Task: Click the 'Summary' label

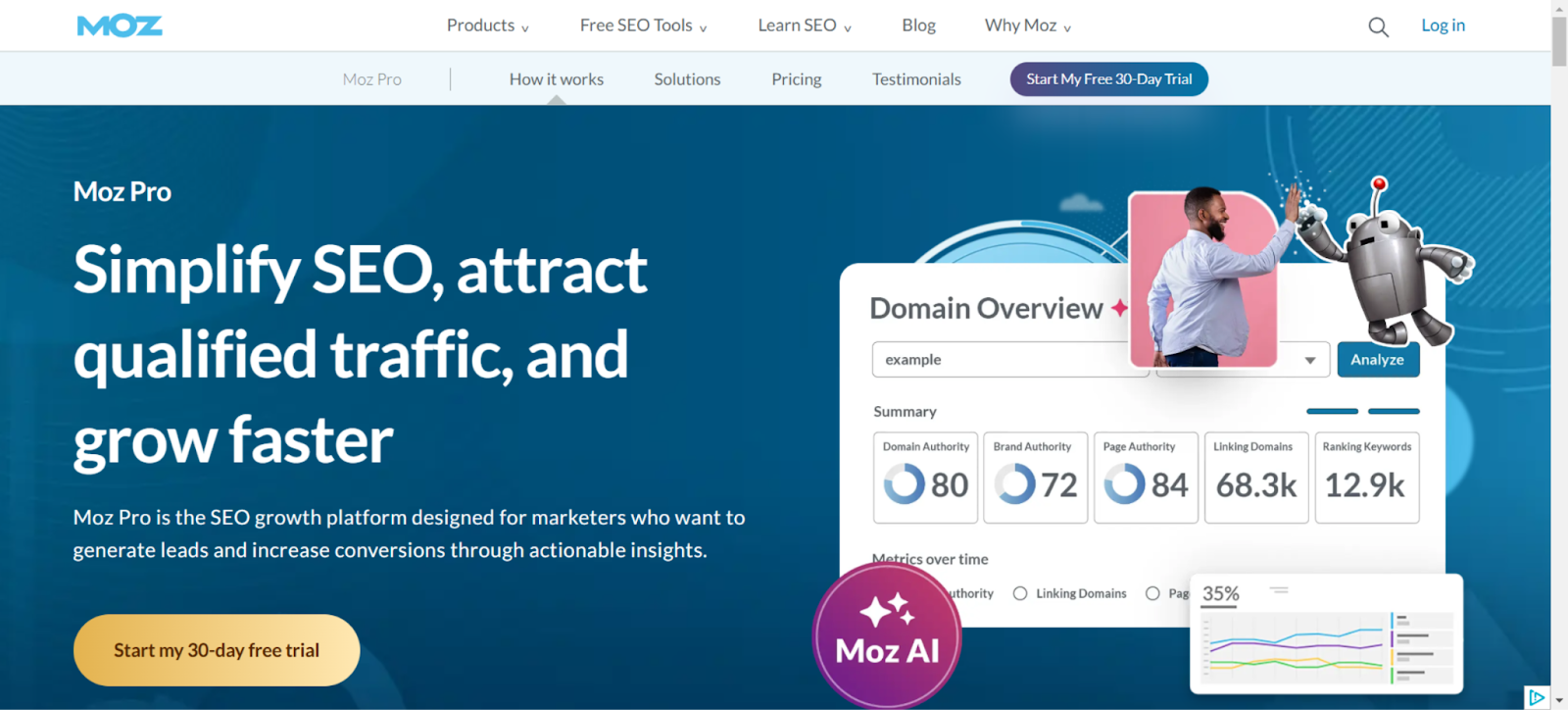Action: [x=905, y=412]
